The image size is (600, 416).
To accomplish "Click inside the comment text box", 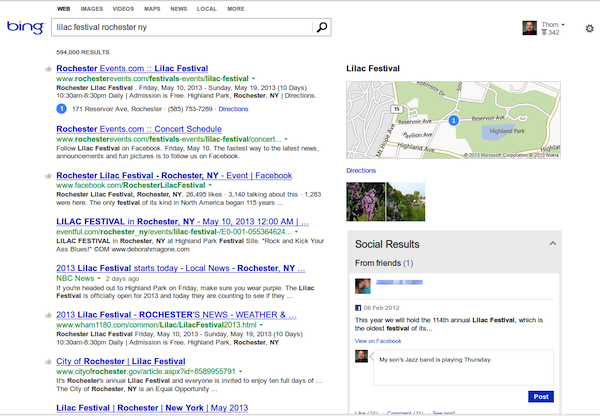I will pos(463,367).
